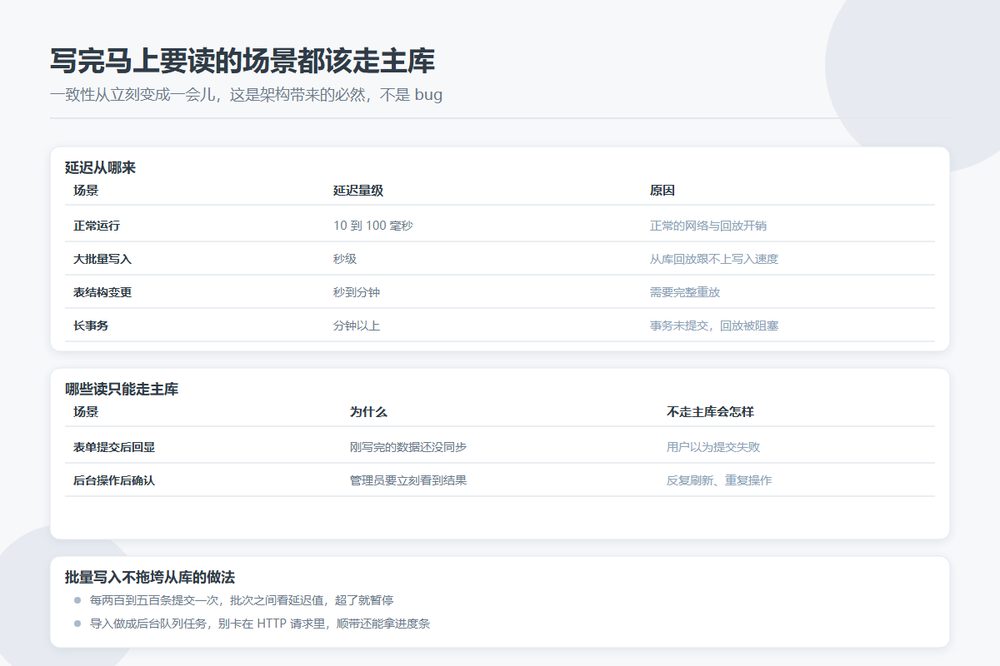Click the subtitle about 一致性从立刻变成一会儿
The image size is (1000, 666).
246,94
